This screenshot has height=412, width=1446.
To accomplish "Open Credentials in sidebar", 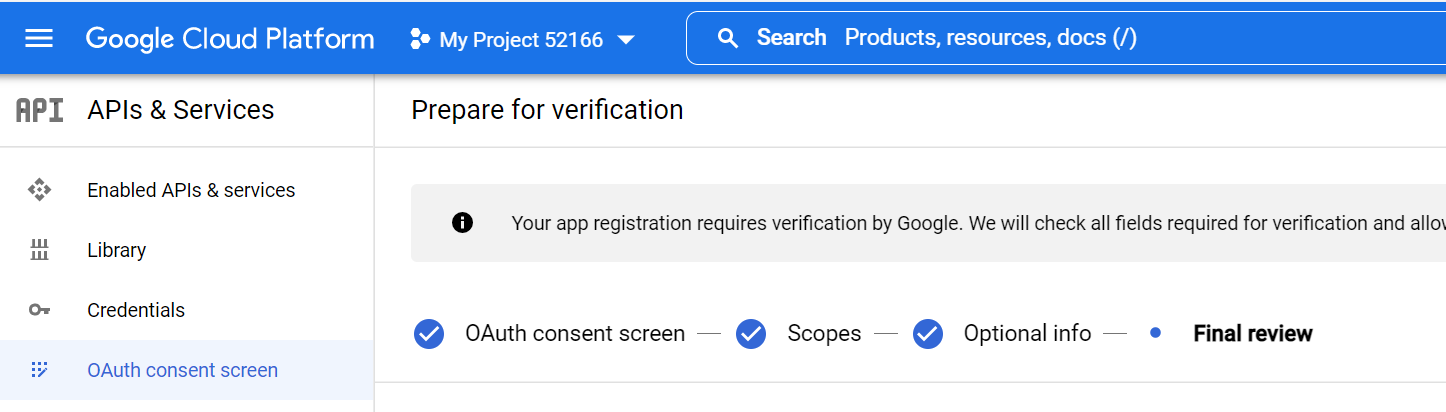I will [187, 310].
